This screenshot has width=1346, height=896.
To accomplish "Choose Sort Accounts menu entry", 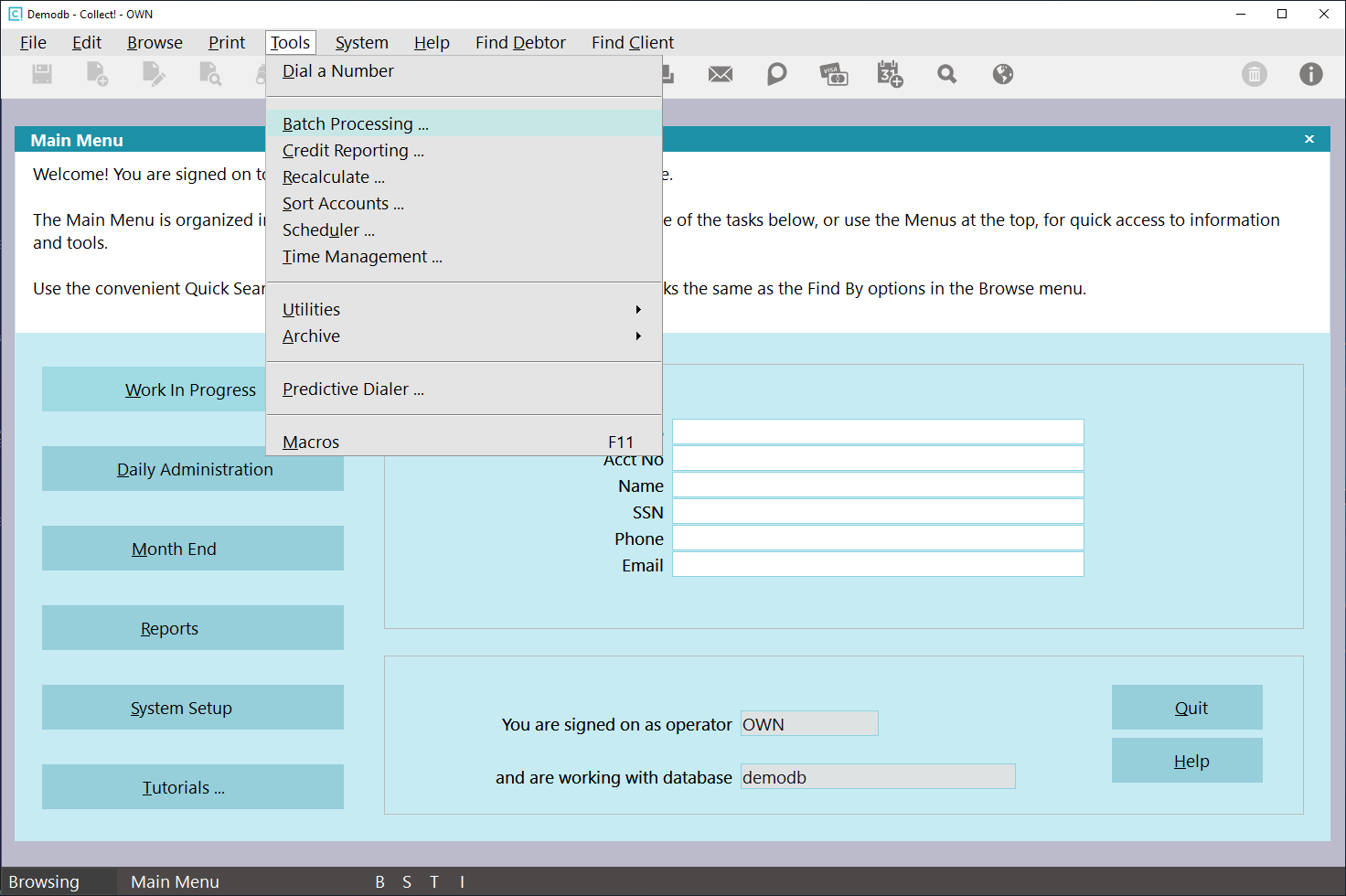I will [464, 204].
